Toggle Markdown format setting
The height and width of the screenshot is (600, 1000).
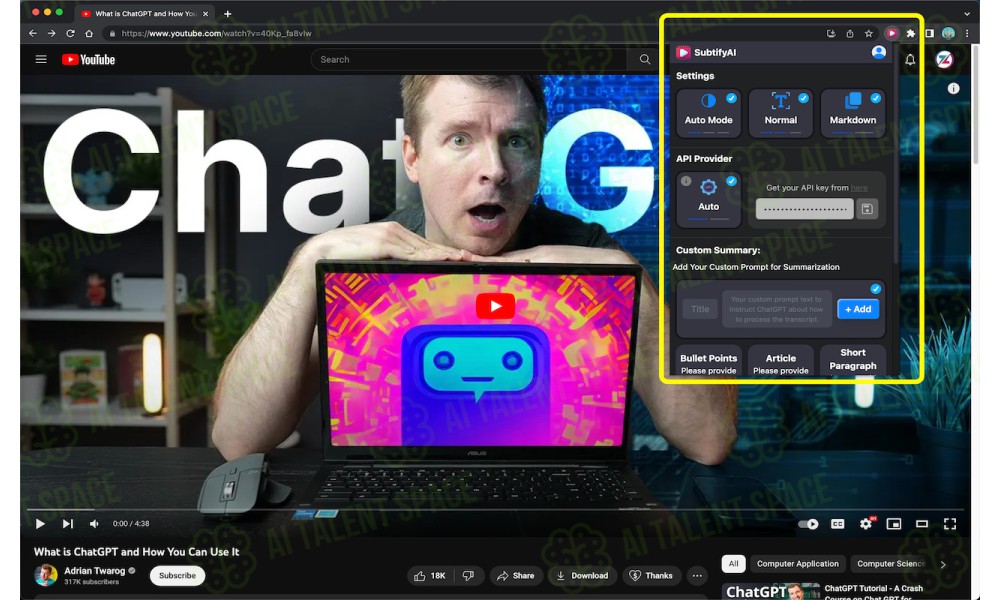click(x=853, y=113)
